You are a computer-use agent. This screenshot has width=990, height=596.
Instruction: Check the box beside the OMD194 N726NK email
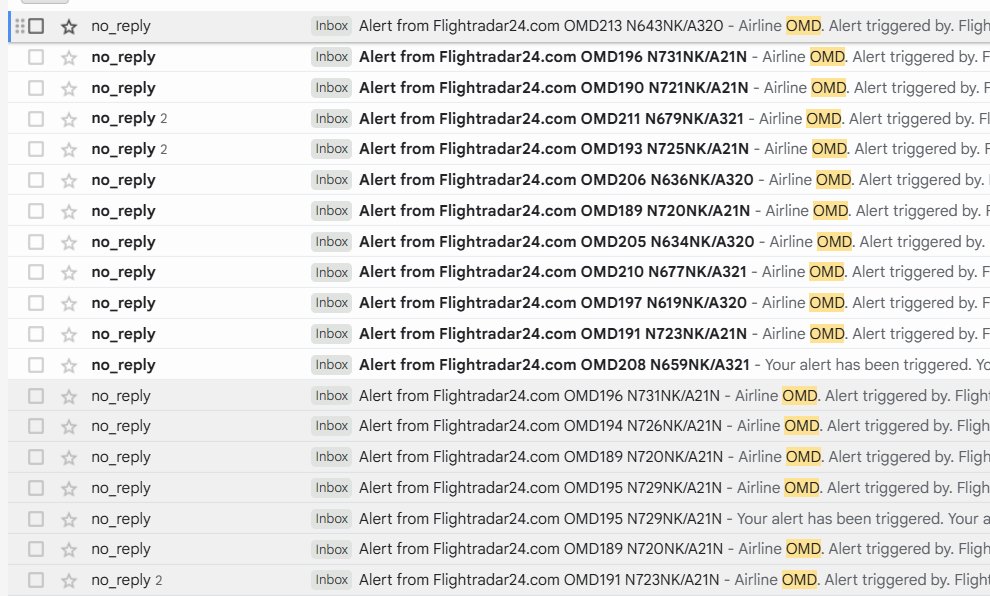click(x=36, y=426)
